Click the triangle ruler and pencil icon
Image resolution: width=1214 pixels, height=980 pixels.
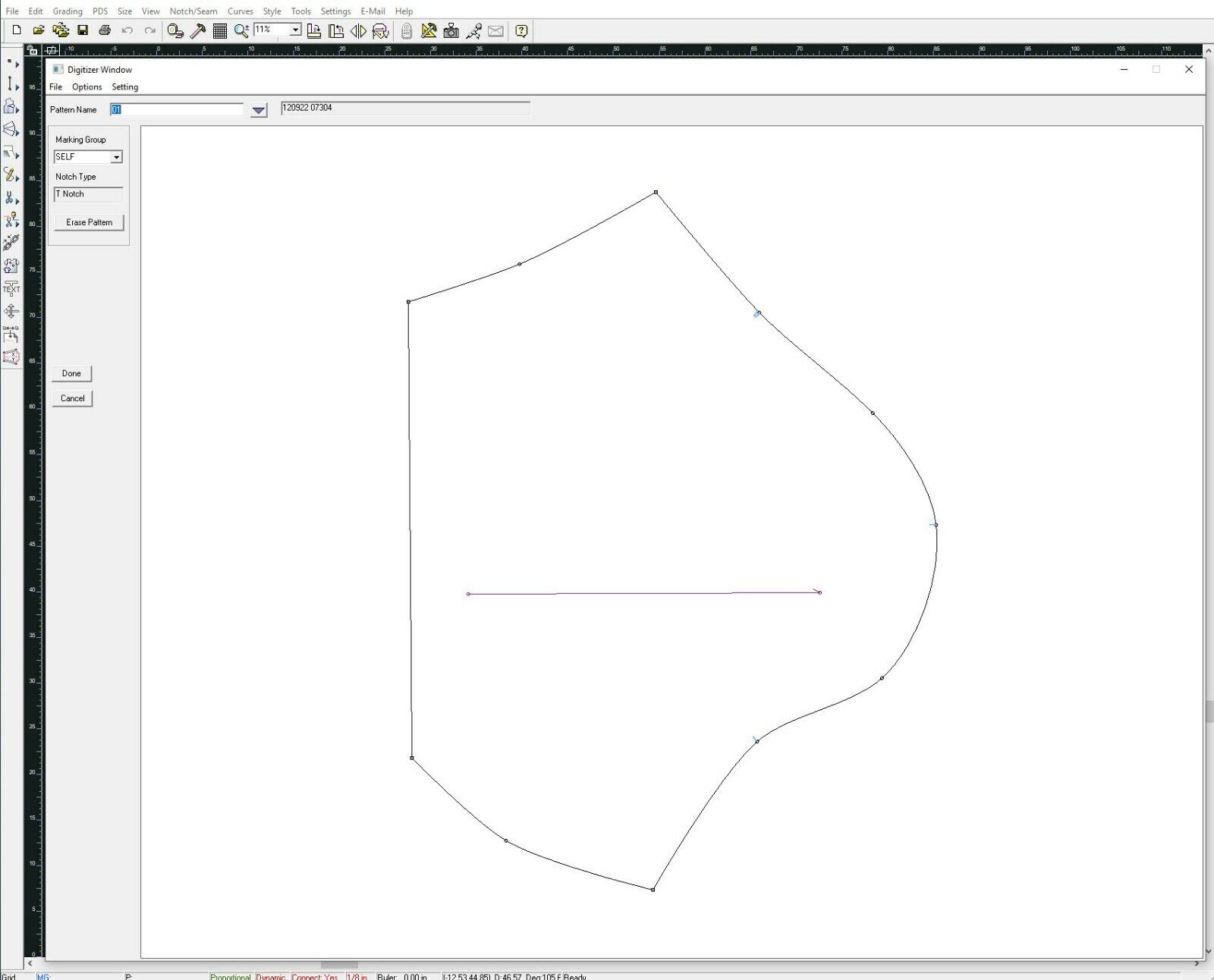429,30
